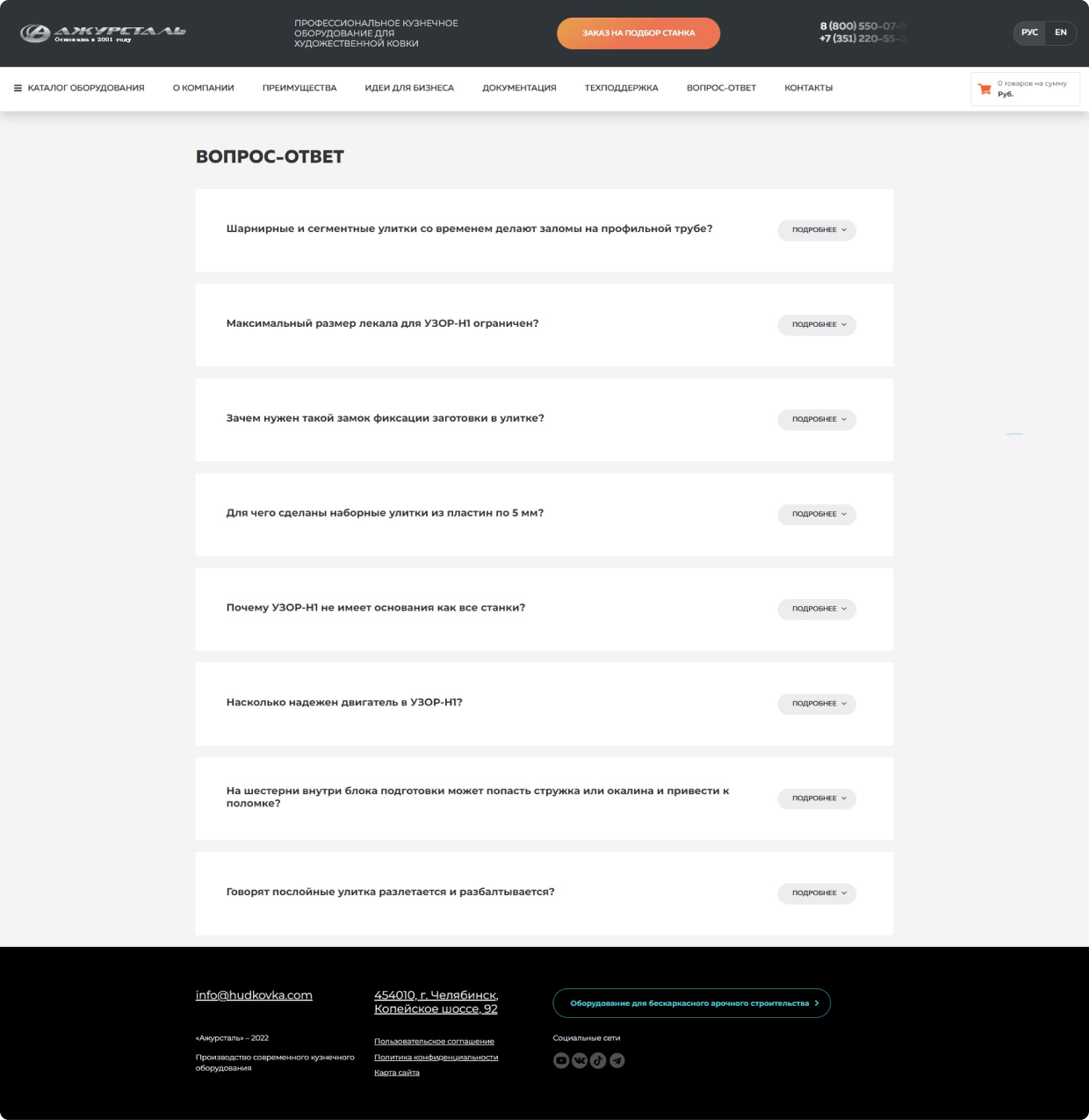This screenshot has height=1120, width=1089.
Task: Expand the question about послойные улитка
Action: [817, 893]
